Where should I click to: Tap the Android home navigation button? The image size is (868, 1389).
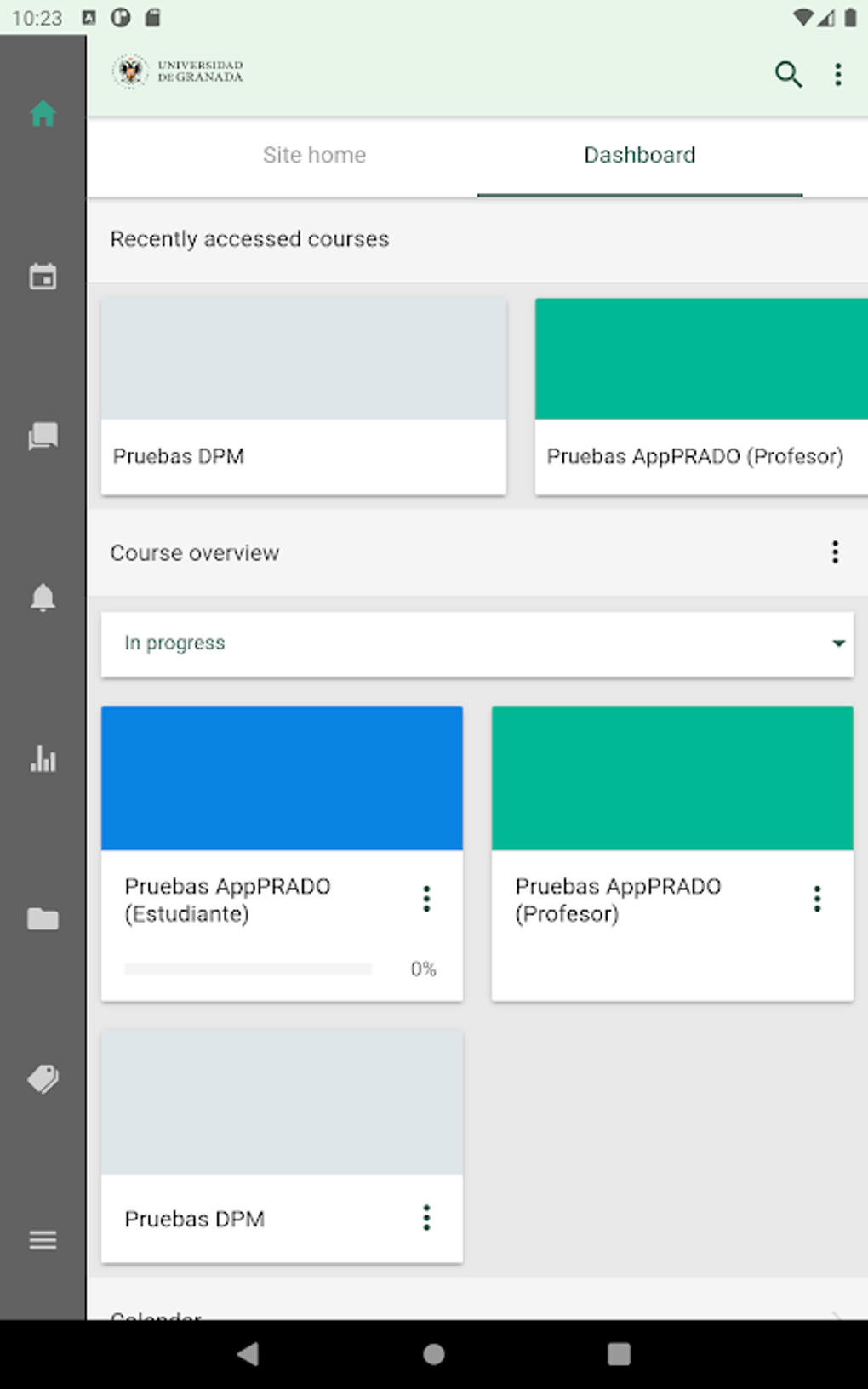(434, 1354)
